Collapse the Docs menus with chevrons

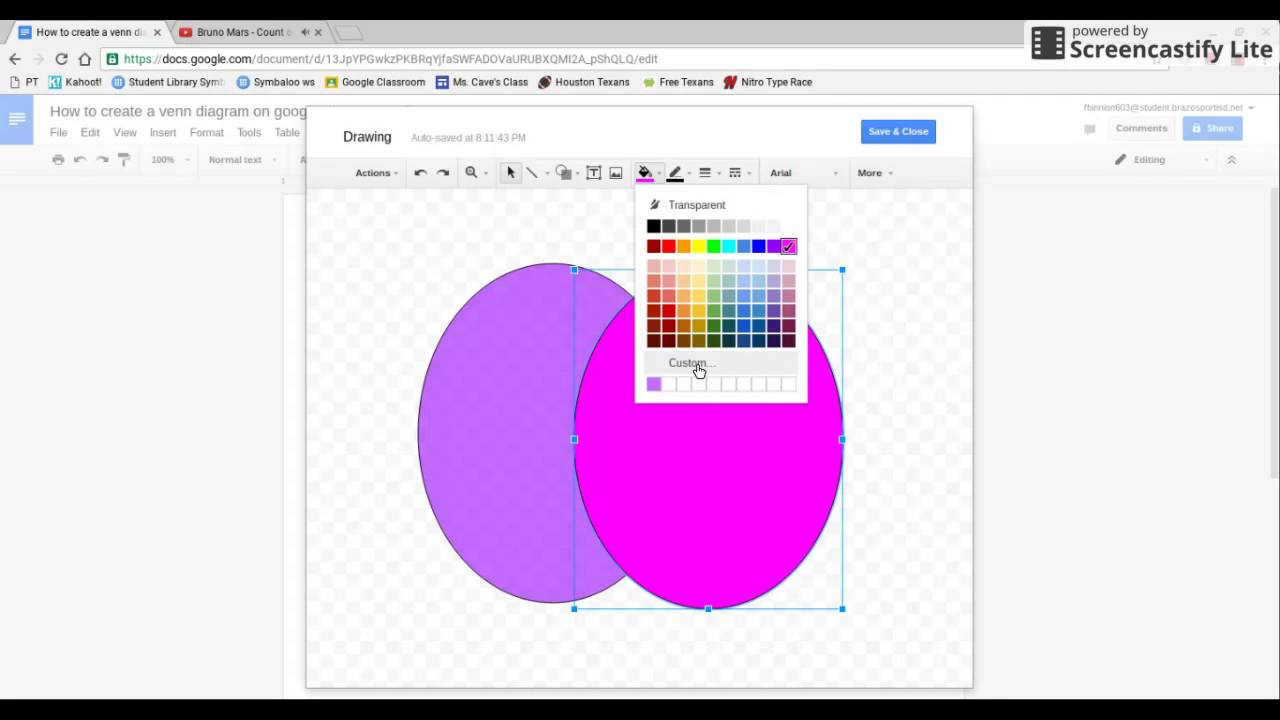pyautogui.click(x=1232, y=160)
